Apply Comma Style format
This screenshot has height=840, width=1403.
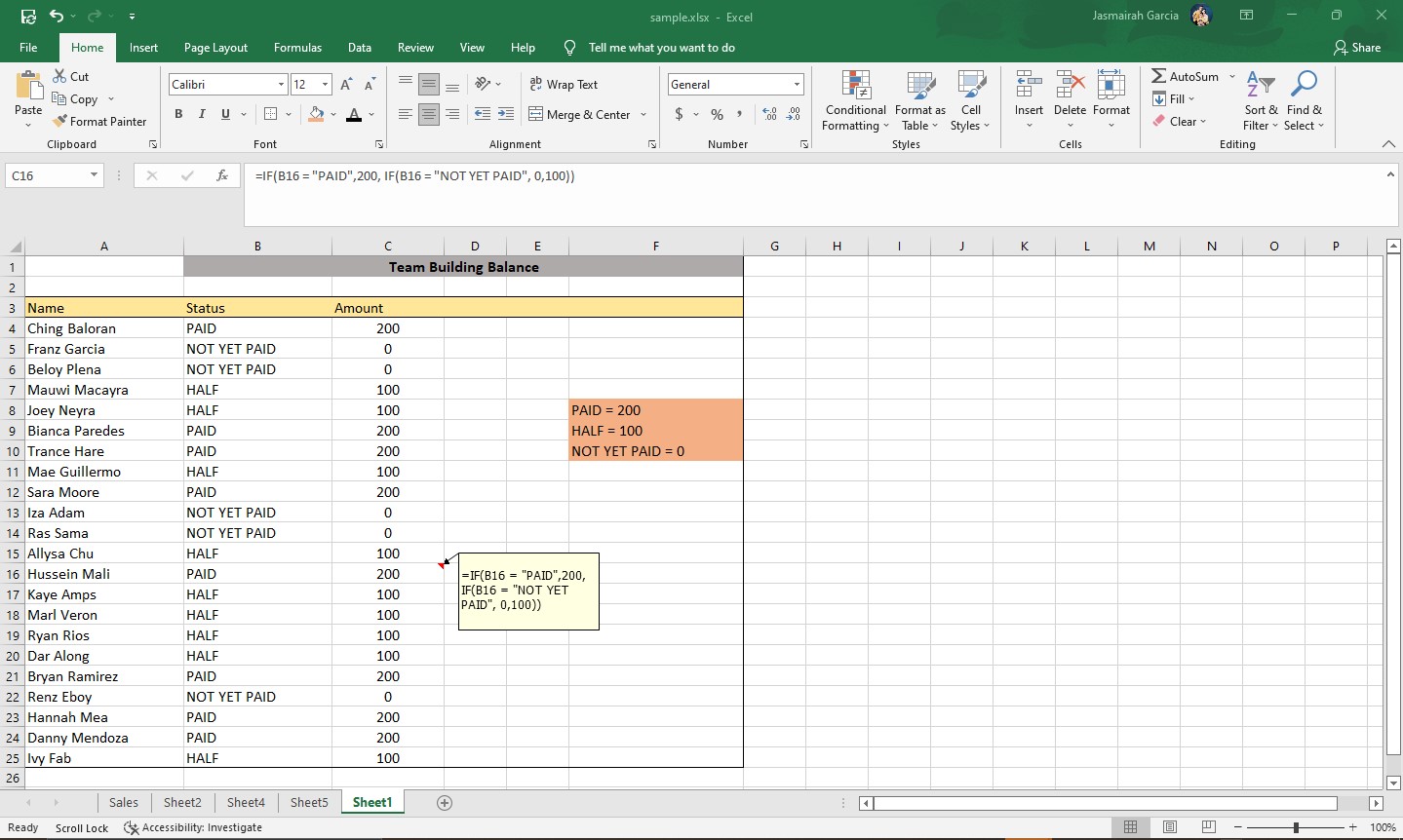740,114
